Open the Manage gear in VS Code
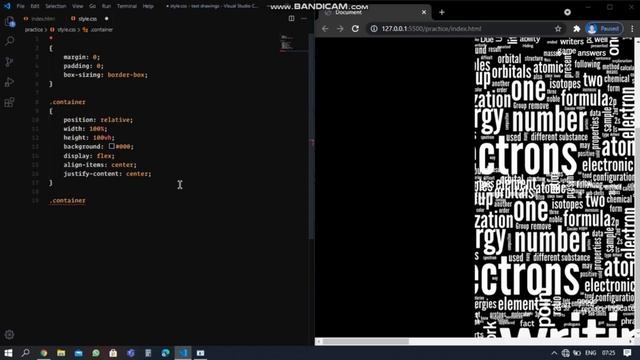This screenshot has width=640, height=360. click(9, 335)
